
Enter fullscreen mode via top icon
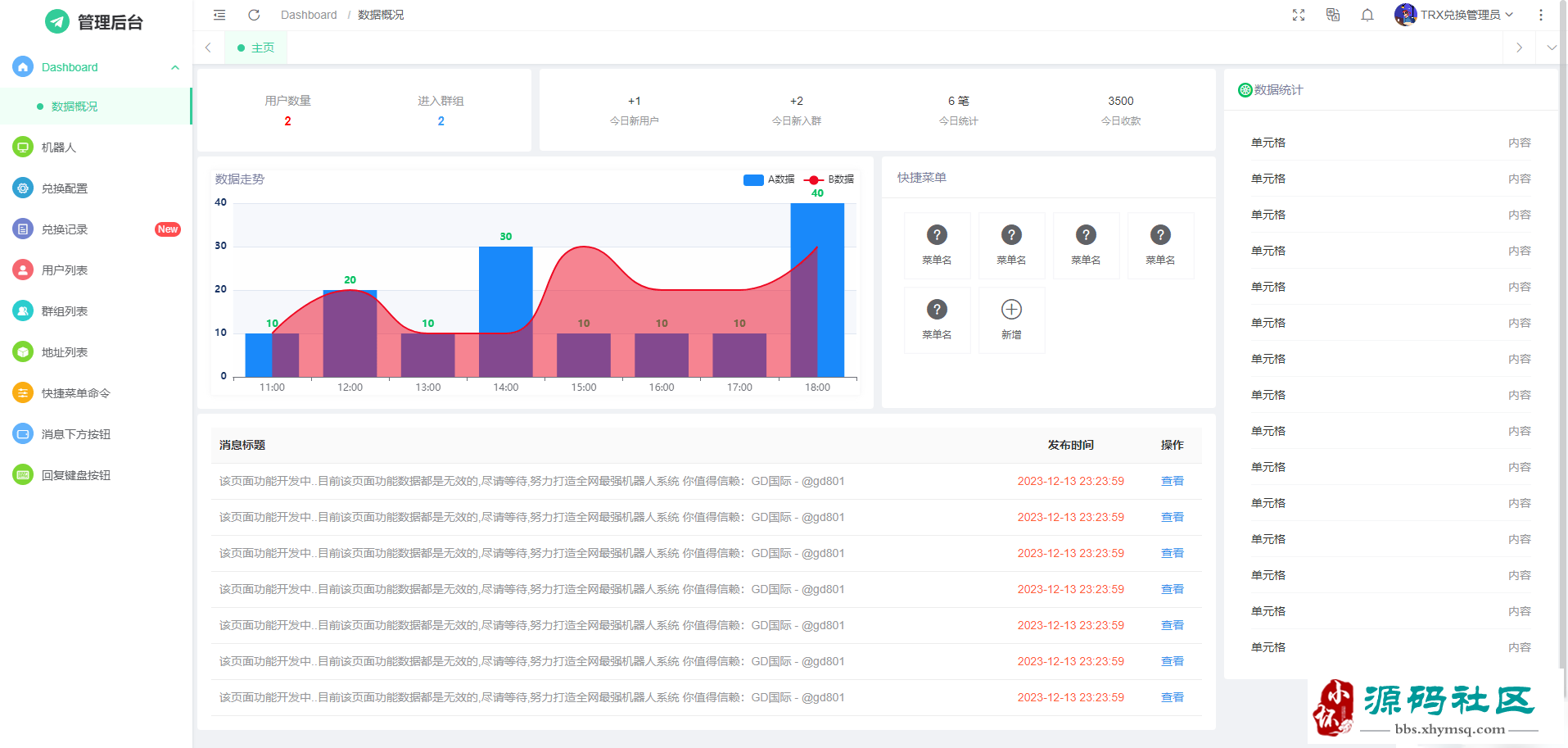[1299, 15]
